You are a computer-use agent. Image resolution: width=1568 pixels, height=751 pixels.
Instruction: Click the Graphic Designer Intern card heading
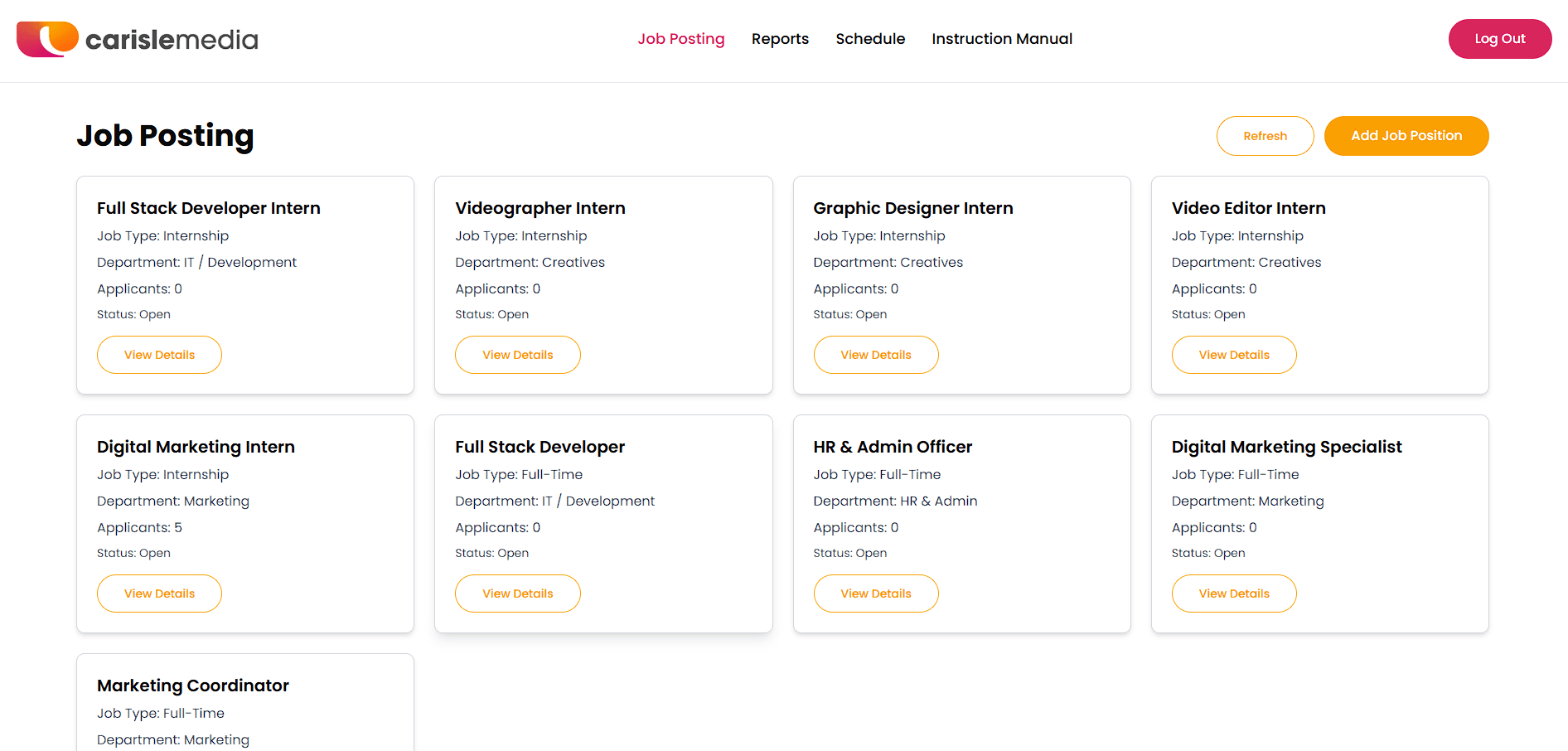(913, 208)
